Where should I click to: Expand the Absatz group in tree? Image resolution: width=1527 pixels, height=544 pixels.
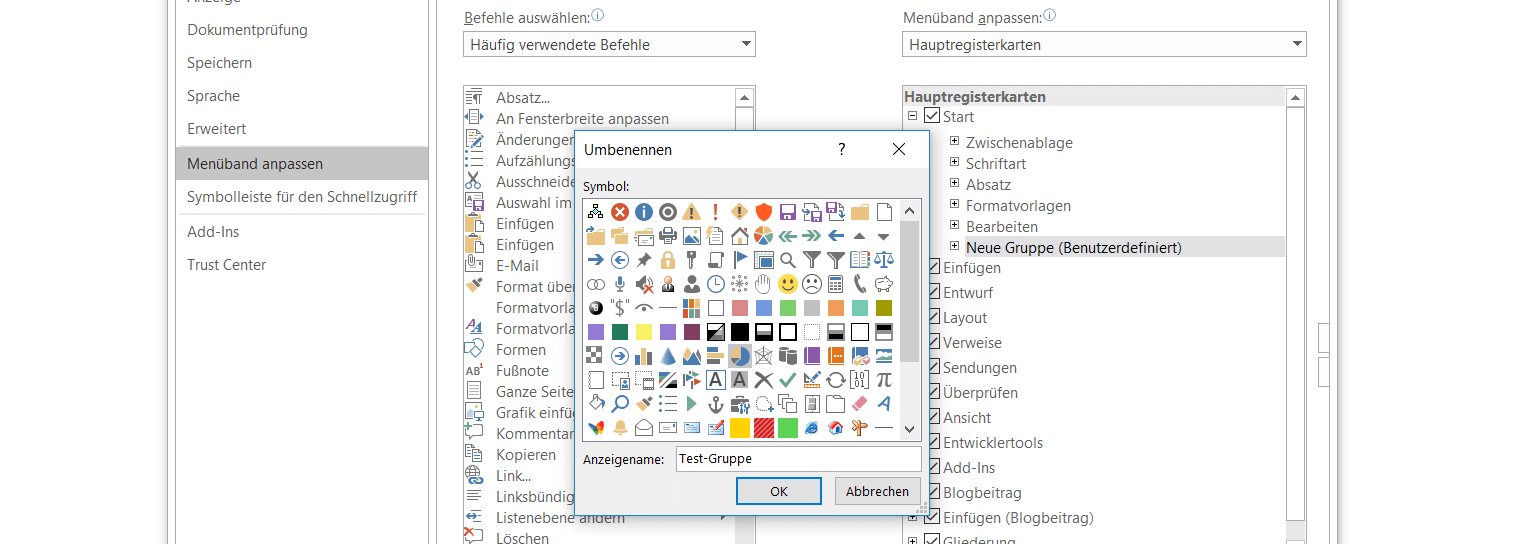[954, 184]
